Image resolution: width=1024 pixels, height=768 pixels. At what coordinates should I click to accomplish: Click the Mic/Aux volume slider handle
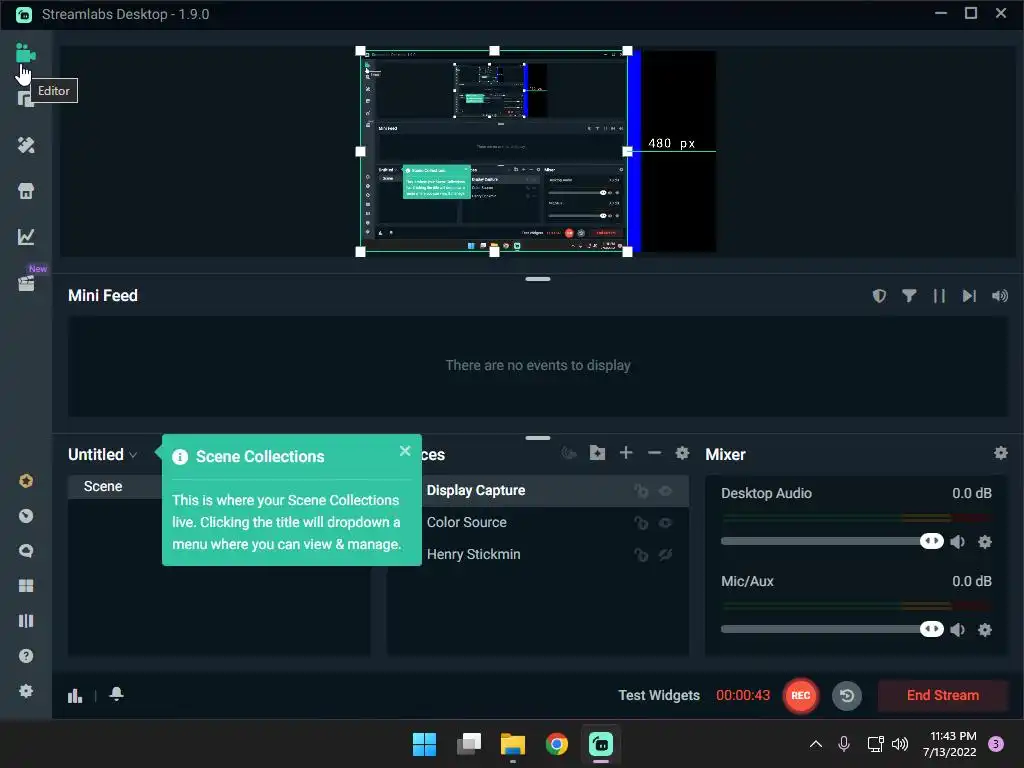[x=932, y=629]
